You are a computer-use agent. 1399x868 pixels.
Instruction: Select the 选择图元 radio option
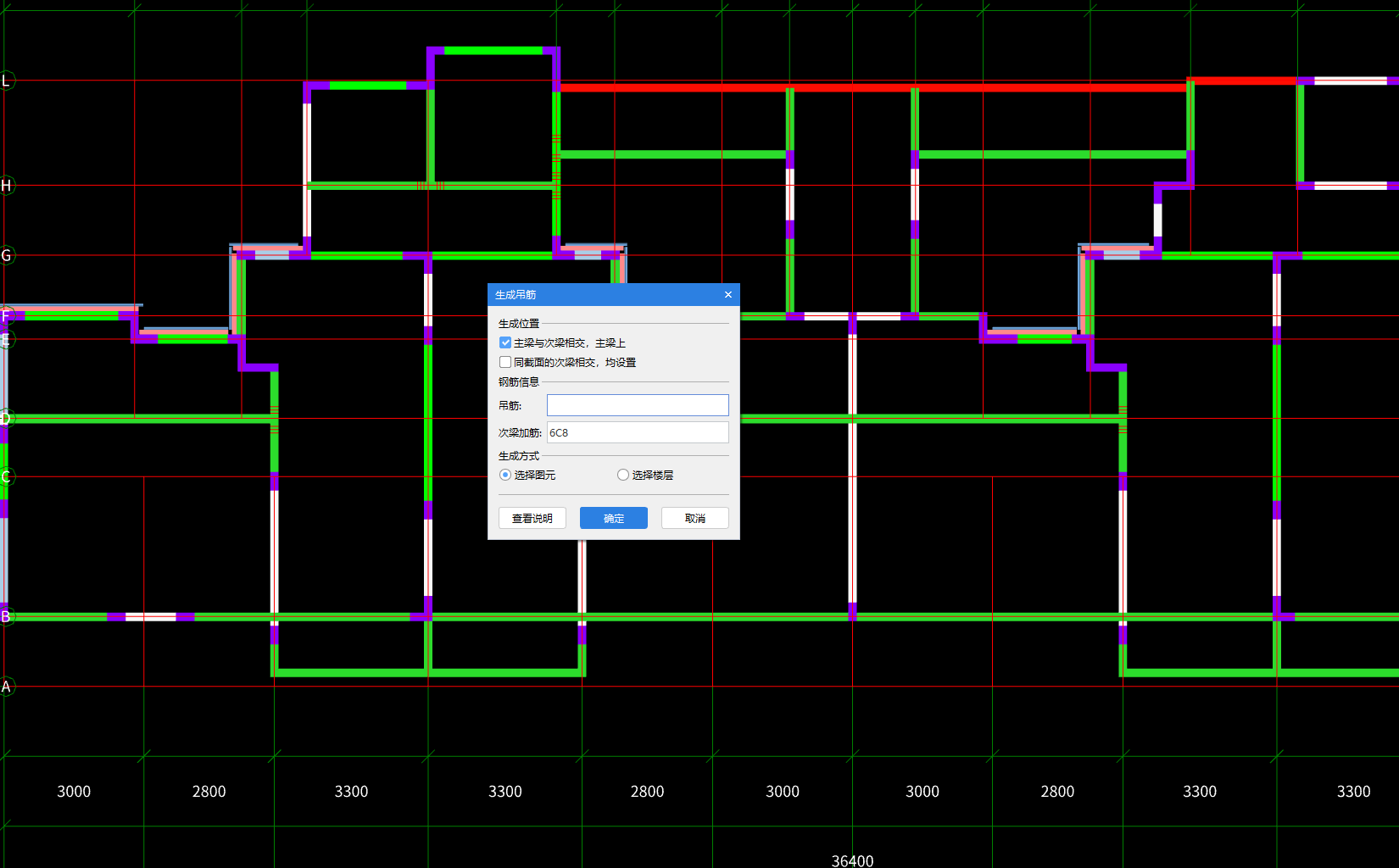pyautogui.click(x=505, y=475)
